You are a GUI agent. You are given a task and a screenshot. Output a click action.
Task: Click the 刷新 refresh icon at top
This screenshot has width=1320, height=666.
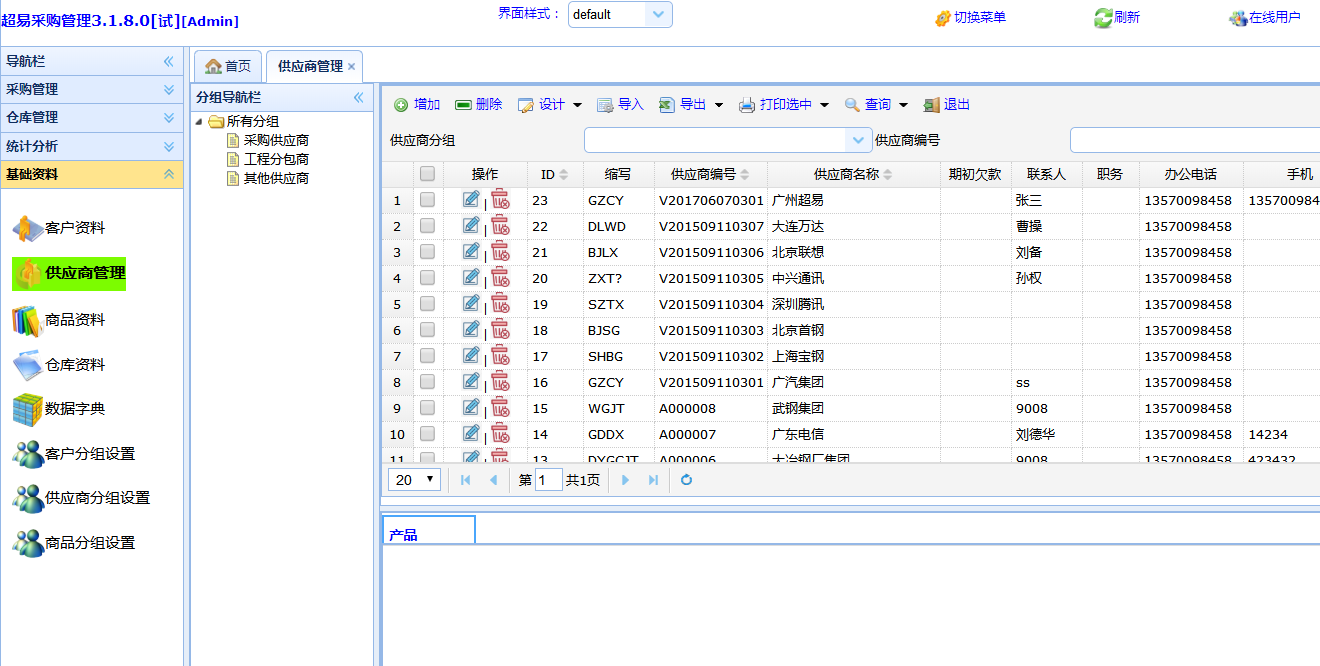(x=1116, y=18)
